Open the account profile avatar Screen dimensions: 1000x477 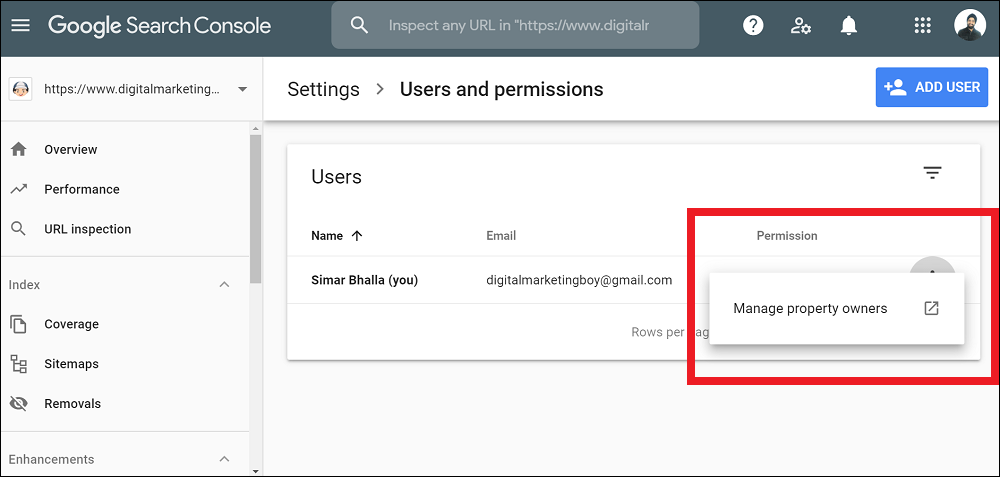pyautogui.click(x=970, y=26)
